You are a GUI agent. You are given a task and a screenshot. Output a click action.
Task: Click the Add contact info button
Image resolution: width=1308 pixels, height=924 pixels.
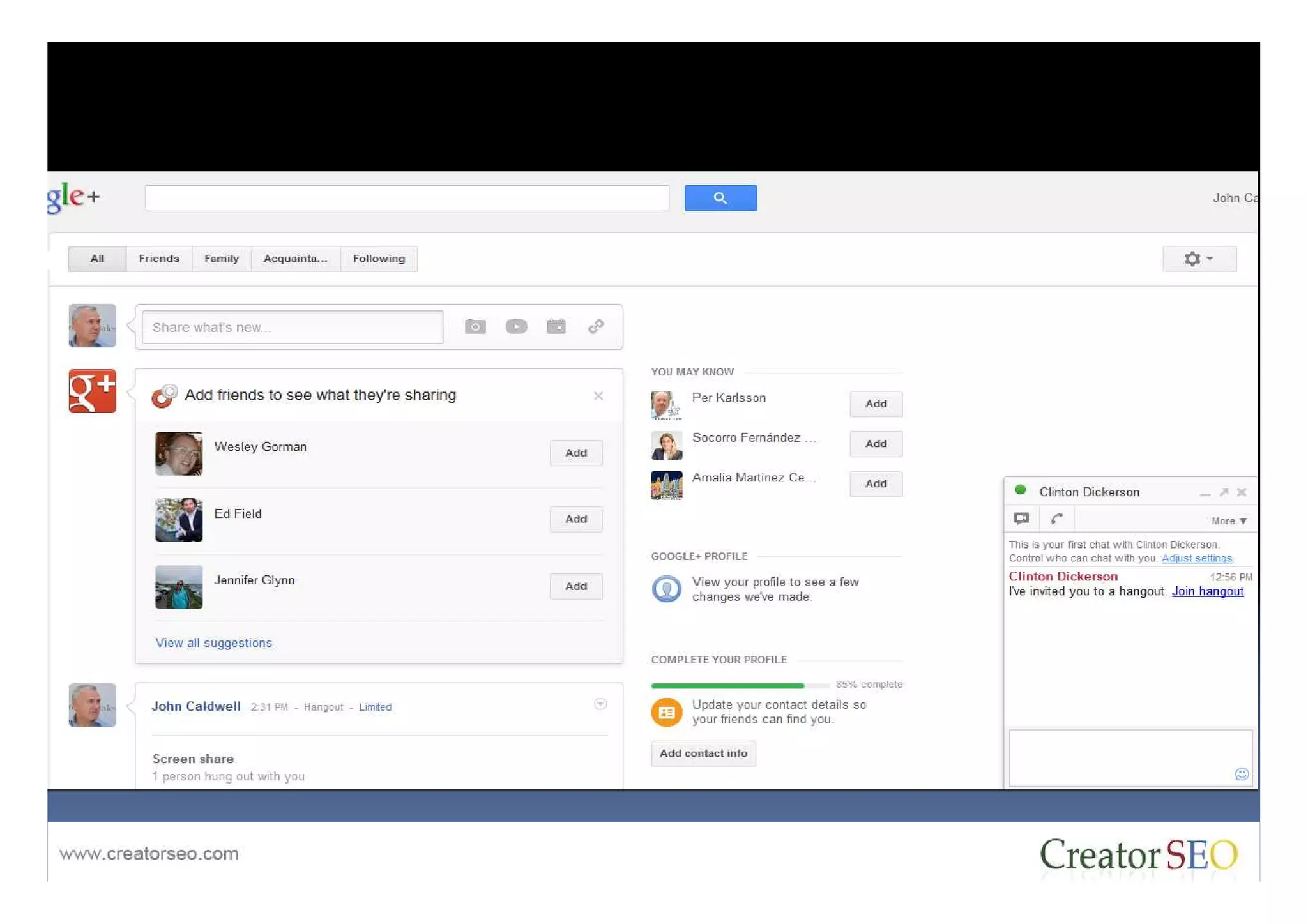pyautogui.click(x=703, y=754)
